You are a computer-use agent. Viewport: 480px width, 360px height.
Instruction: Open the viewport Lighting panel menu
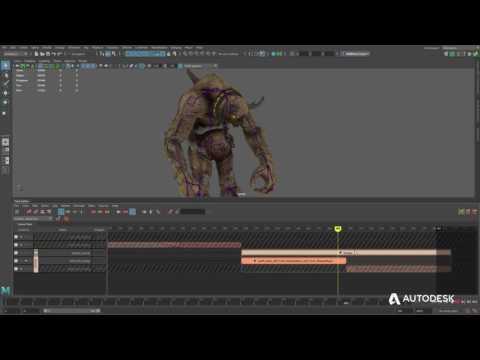click(x=44, y=61)
